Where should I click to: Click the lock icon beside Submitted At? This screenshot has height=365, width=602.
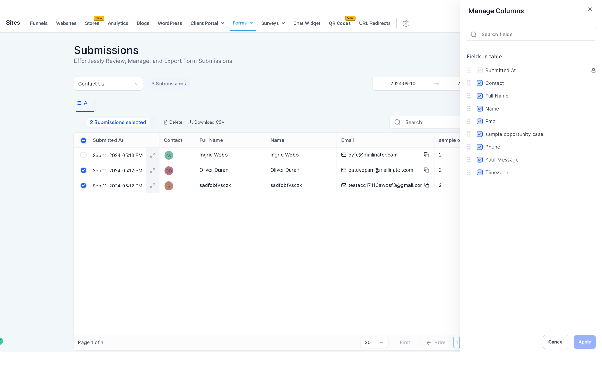click(593, 70)
